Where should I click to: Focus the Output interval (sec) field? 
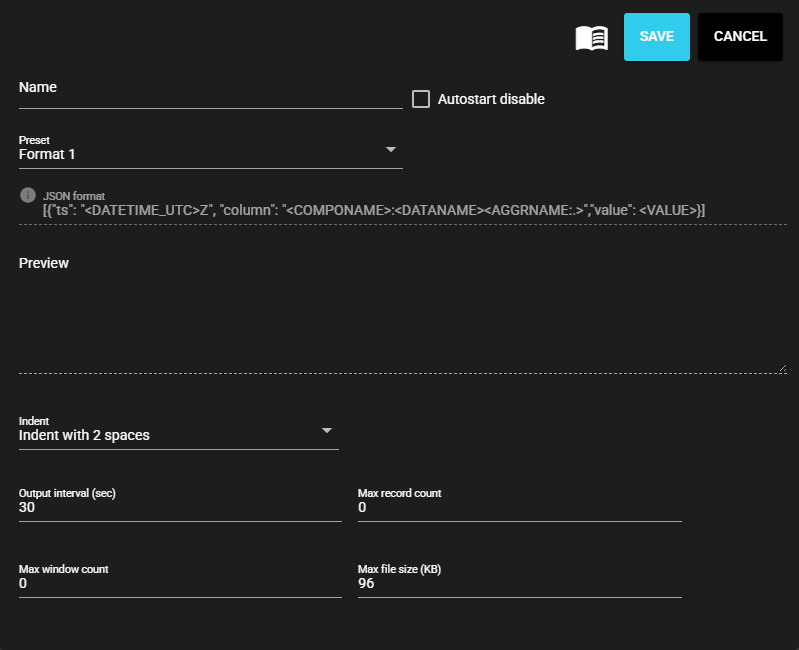click(180, 508)
